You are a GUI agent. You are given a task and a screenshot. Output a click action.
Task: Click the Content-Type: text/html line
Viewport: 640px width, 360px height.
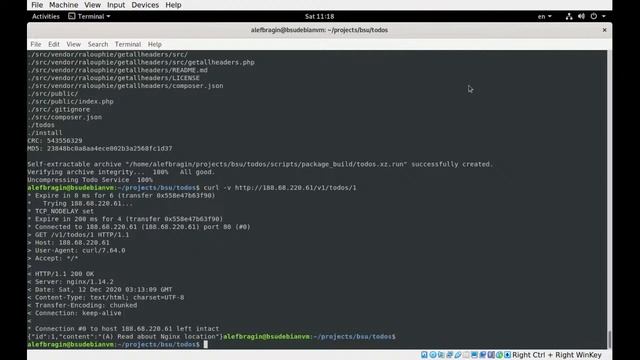(106, 298)
